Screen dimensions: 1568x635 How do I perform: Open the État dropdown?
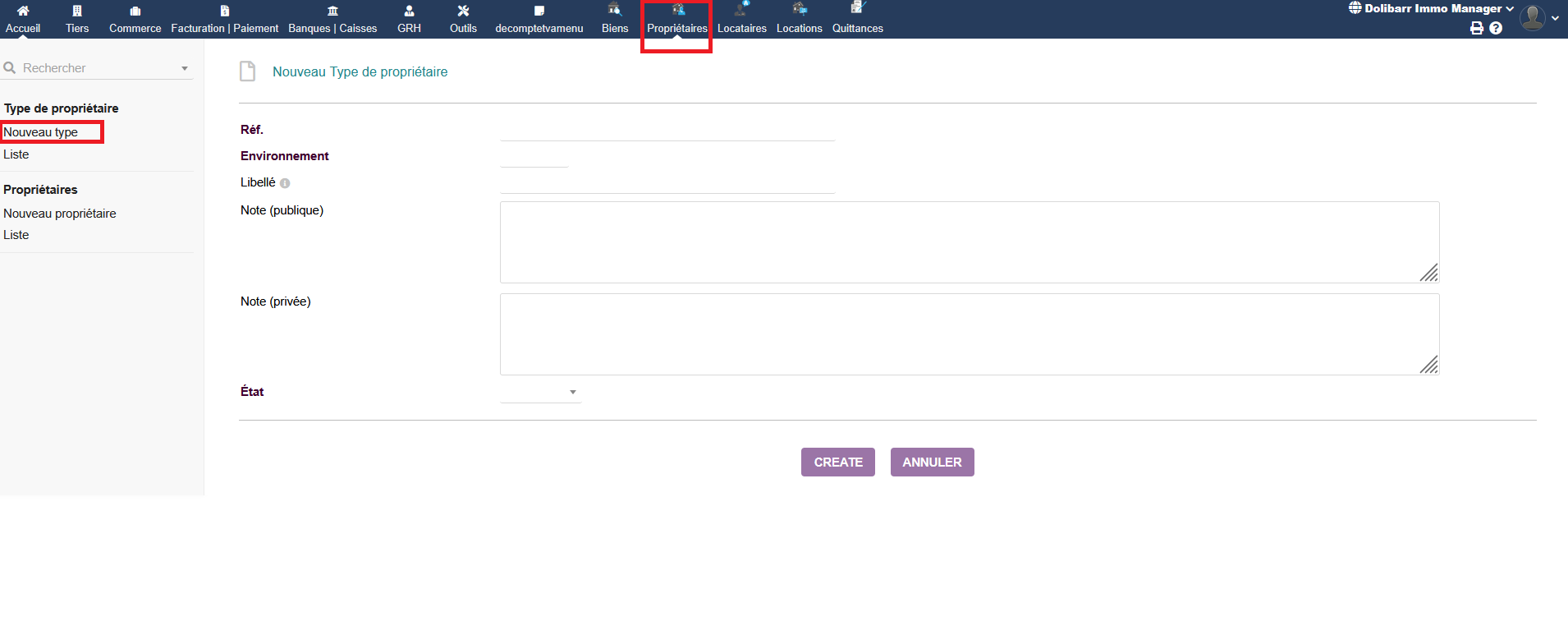tap(540, 393)
